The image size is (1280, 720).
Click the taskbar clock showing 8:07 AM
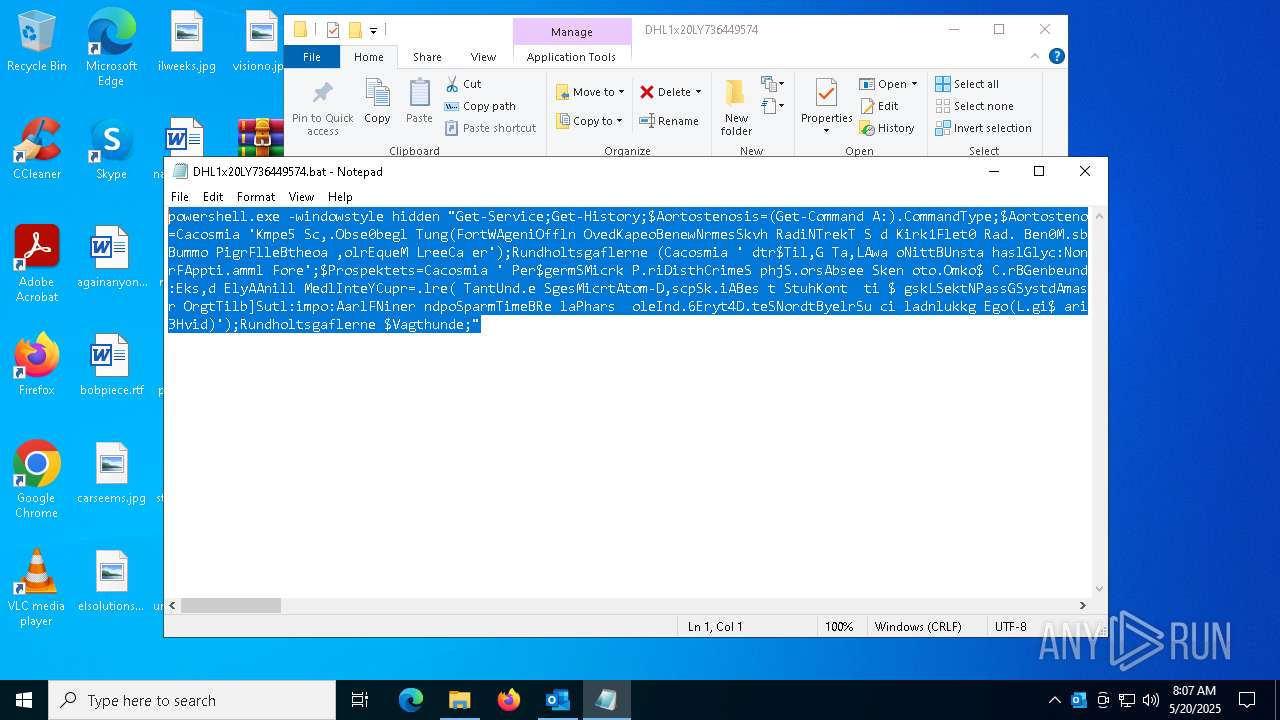pos(1194,700)
